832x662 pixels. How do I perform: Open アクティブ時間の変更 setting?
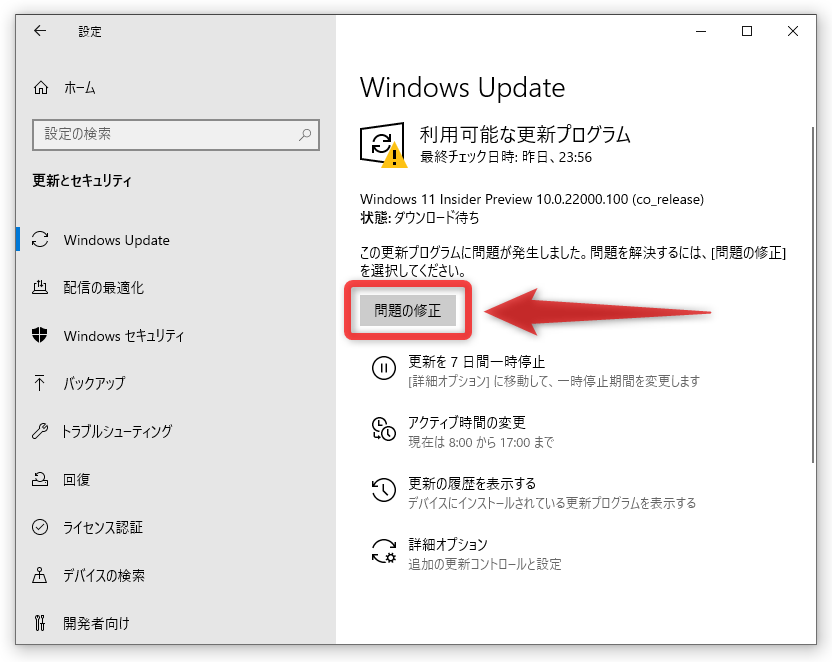[x=466, y=422]
